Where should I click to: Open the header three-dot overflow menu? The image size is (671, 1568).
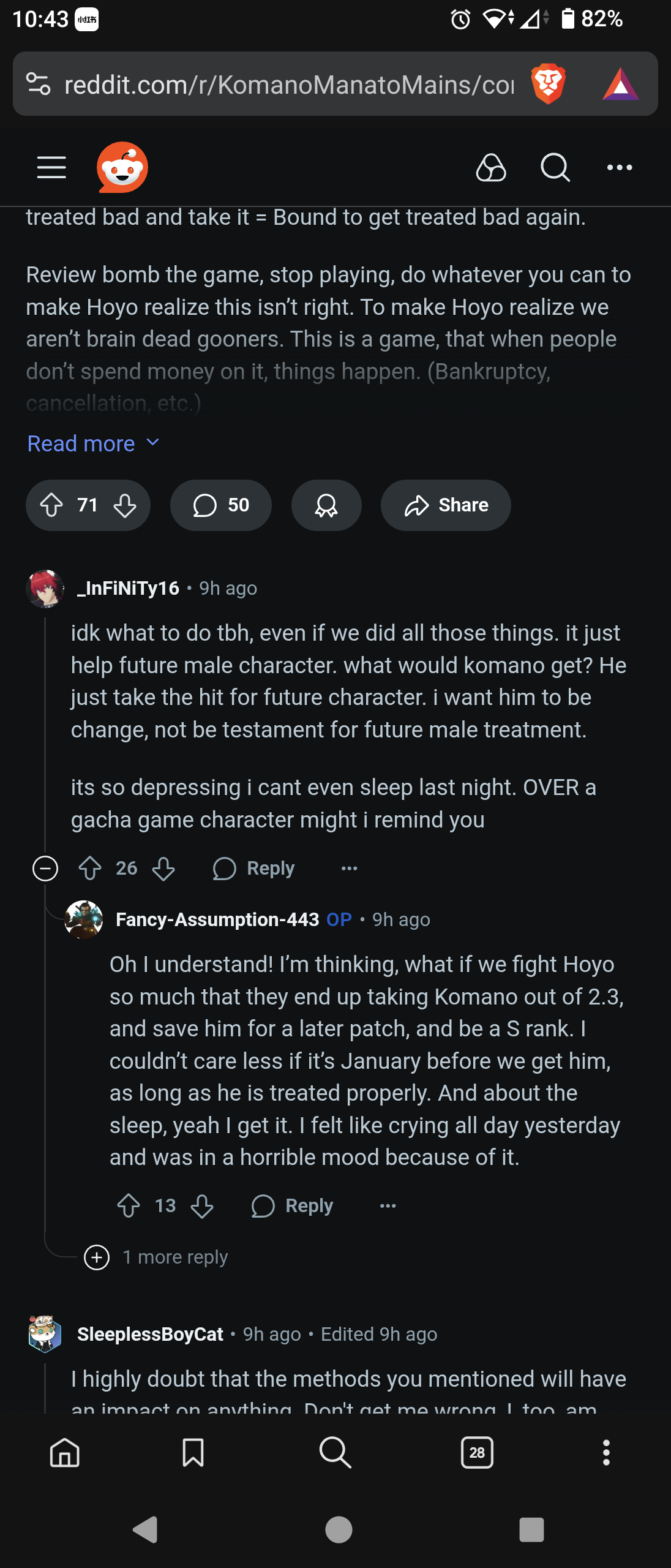[x=620, y=167]
